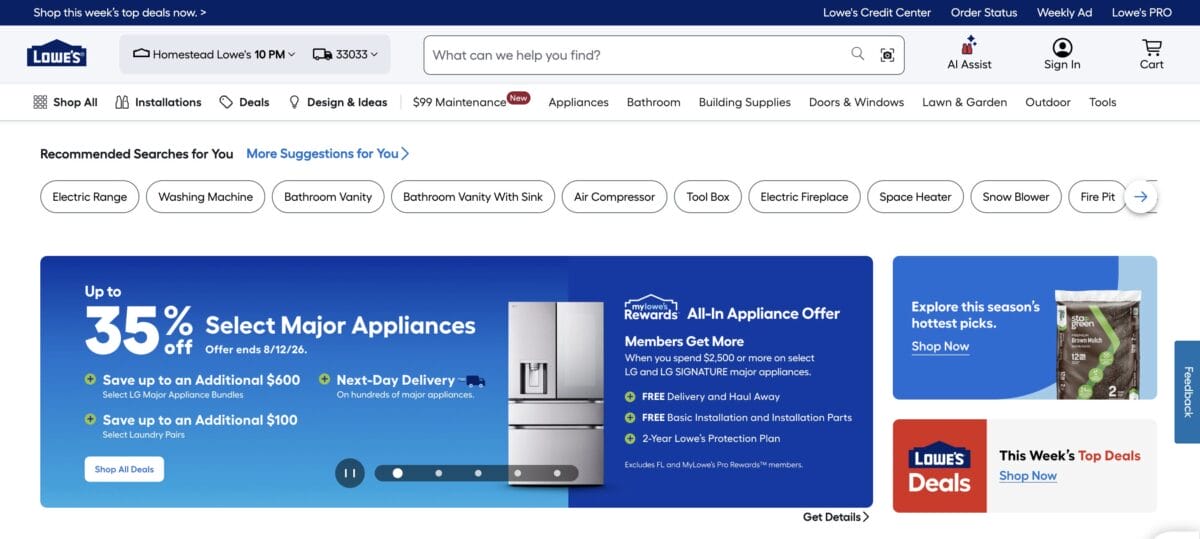Select the Space Heater chip

[915, 197]
